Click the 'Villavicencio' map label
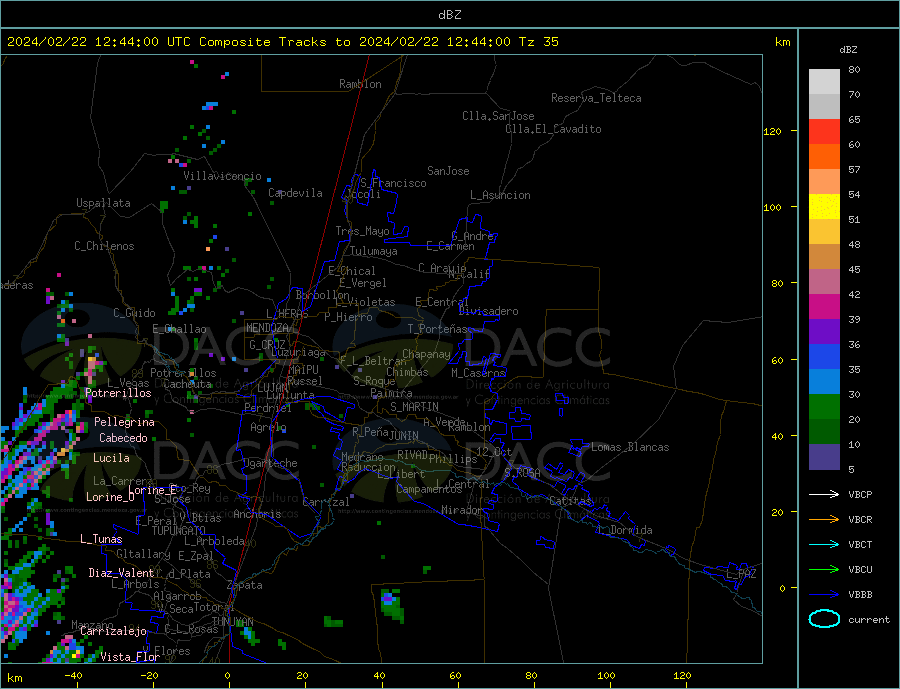 [222, 176]
